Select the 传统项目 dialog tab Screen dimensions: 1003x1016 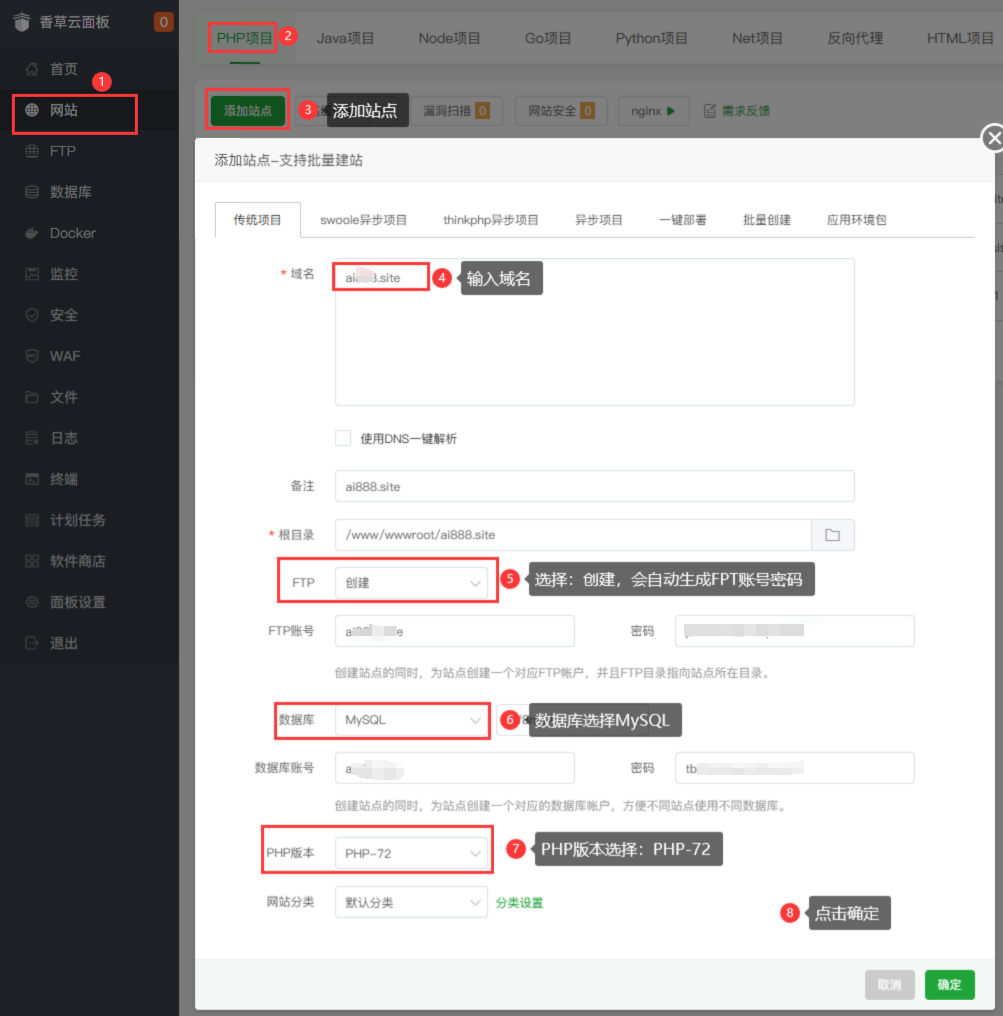[x=257, y=220]
